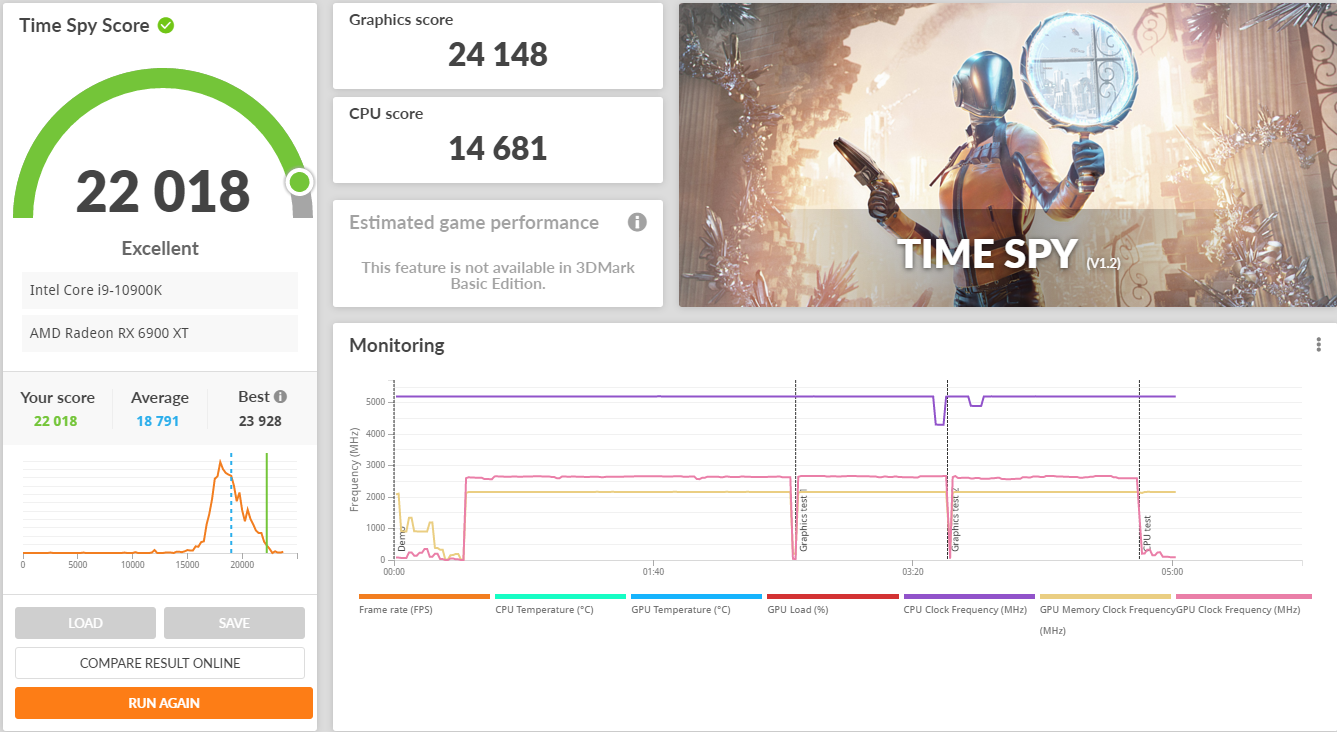Image resolution: width=1337 pixels, height=732 pixels.
Task: Click the SAVE button
Action: (x=234, y=623)
